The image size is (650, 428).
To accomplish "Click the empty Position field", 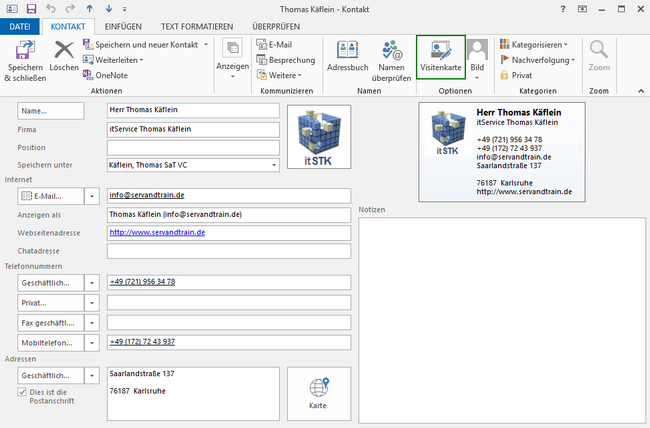I will [193, 148].
